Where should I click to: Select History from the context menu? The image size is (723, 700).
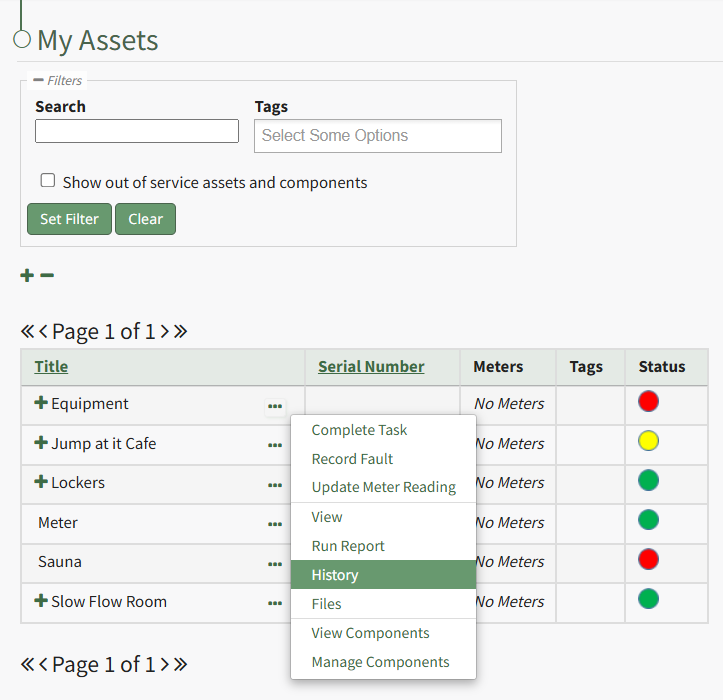[335, 575]
